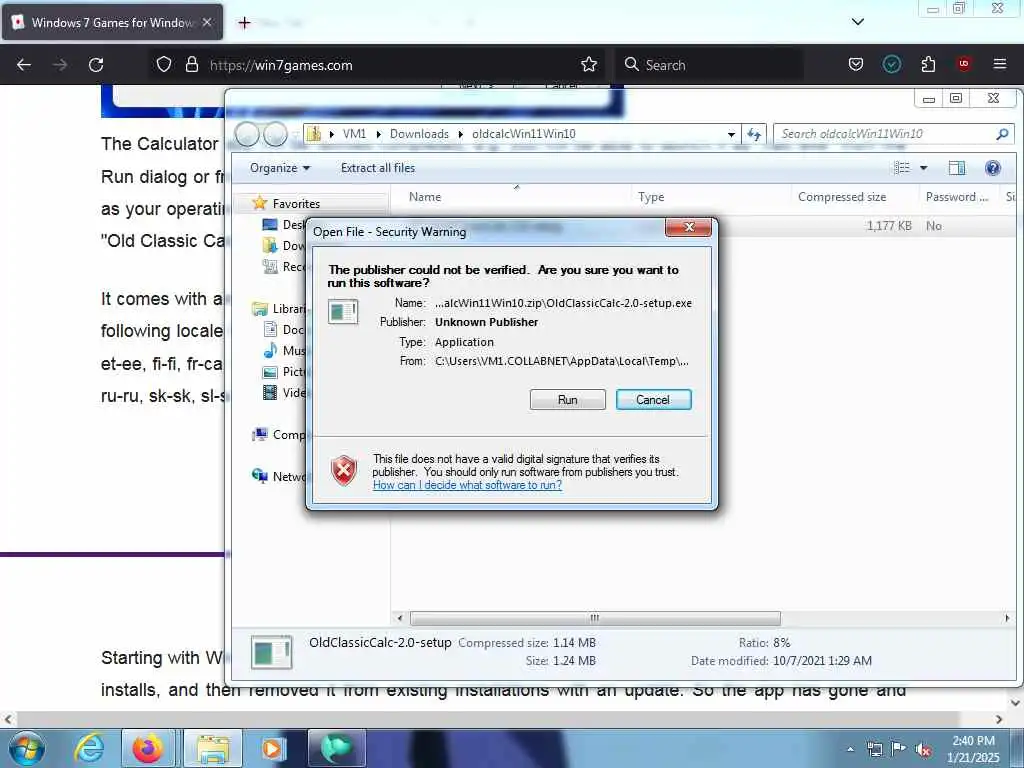Open the Firefox tracking protection shield icon
This screenshot has height=768, width=1024.
164,65
